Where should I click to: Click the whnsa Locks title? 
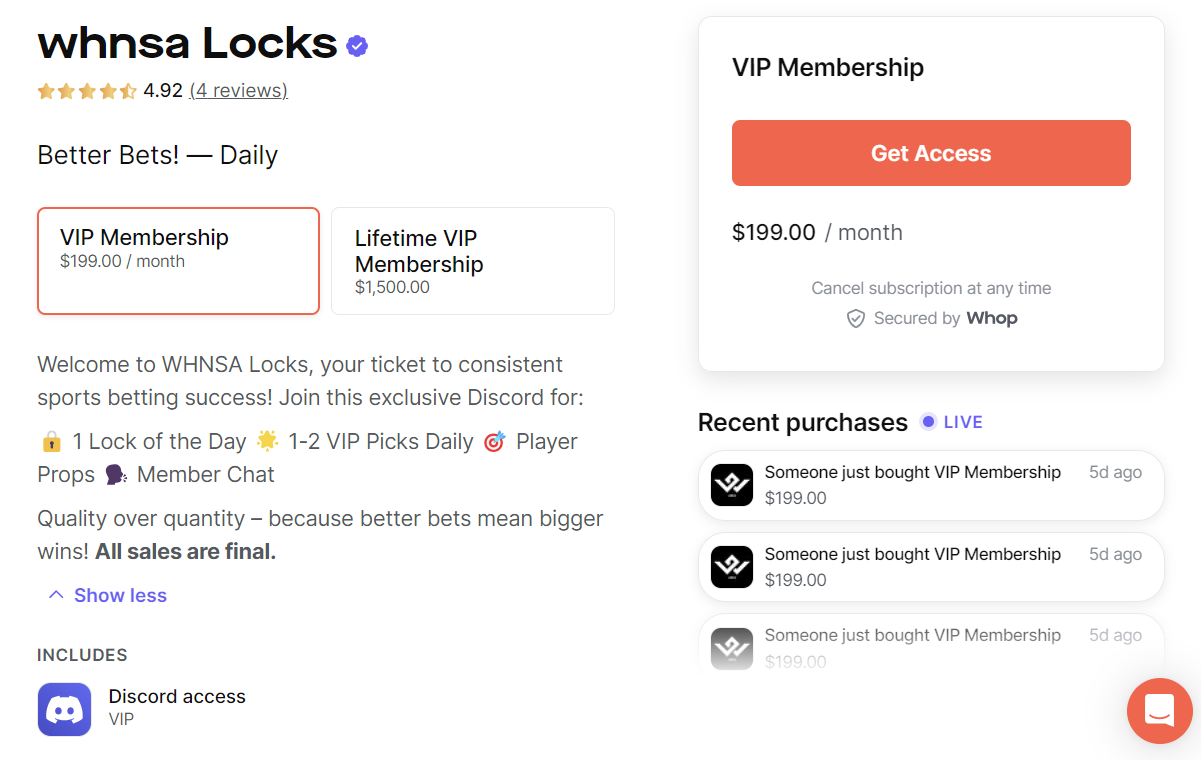pyautogui.click(x=187, y=43)
